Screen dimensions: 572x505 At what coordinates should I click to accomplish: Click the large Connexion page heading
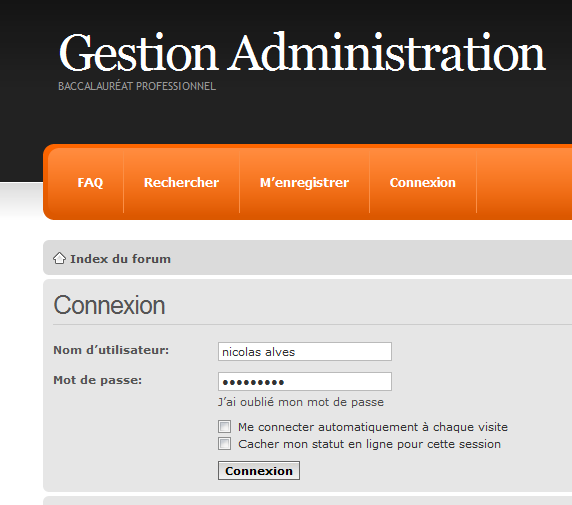[109, 305]
